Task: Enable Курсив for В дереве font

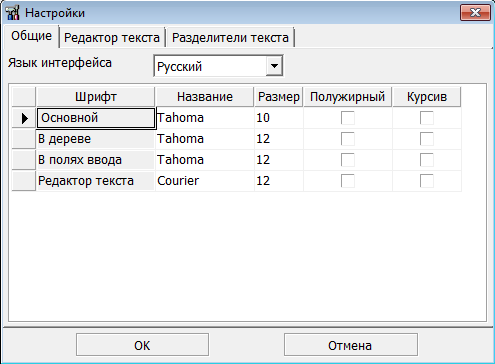Action: pyautogui.click(x=427, y=139)
